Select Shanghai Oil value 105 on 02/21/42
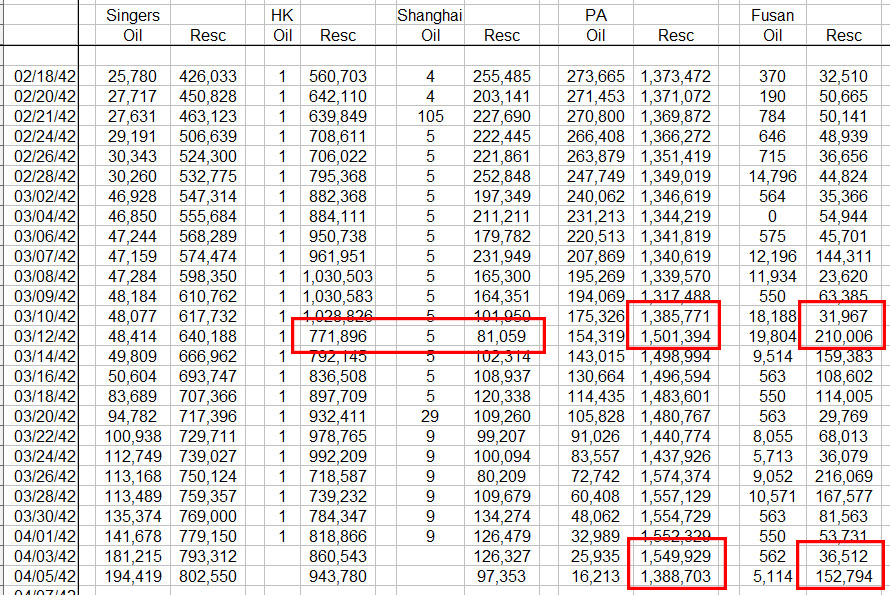The width and height of the screenshot is (890, 595). click(430, 116)
